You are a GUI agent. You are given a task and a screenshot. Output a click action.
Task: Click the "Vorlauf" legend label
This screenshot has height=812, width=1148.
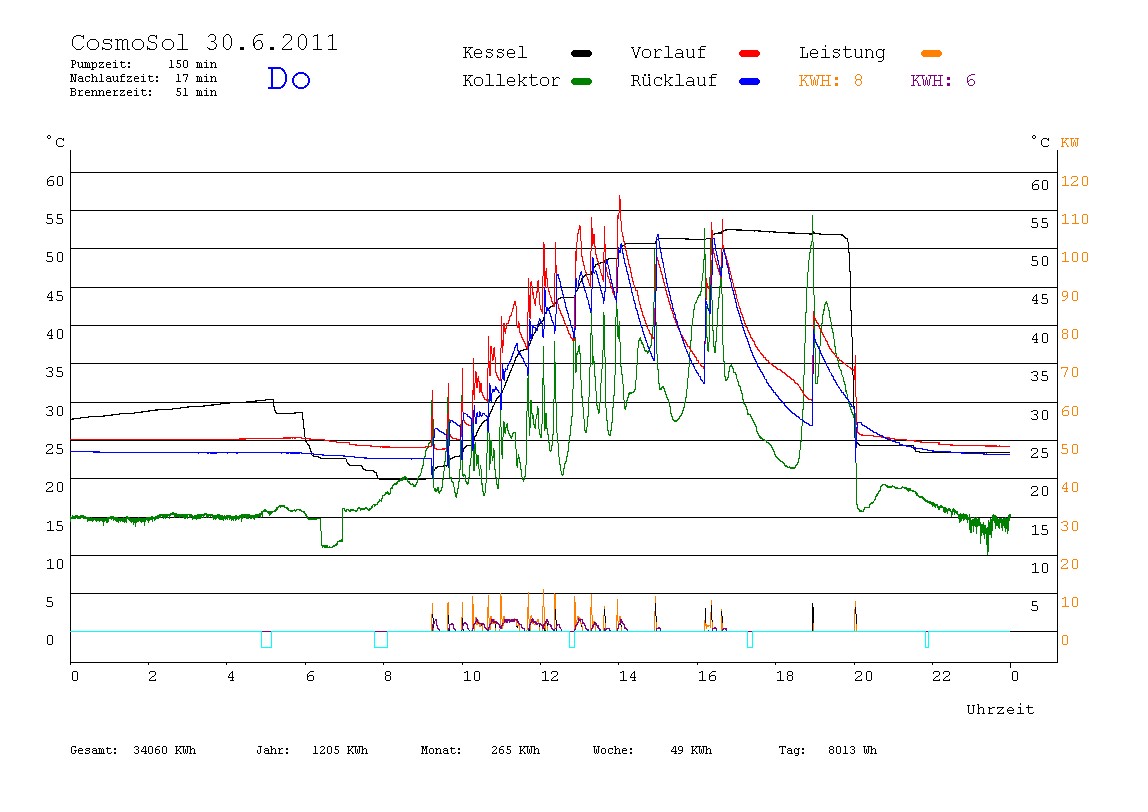click(x=668, y=53)
